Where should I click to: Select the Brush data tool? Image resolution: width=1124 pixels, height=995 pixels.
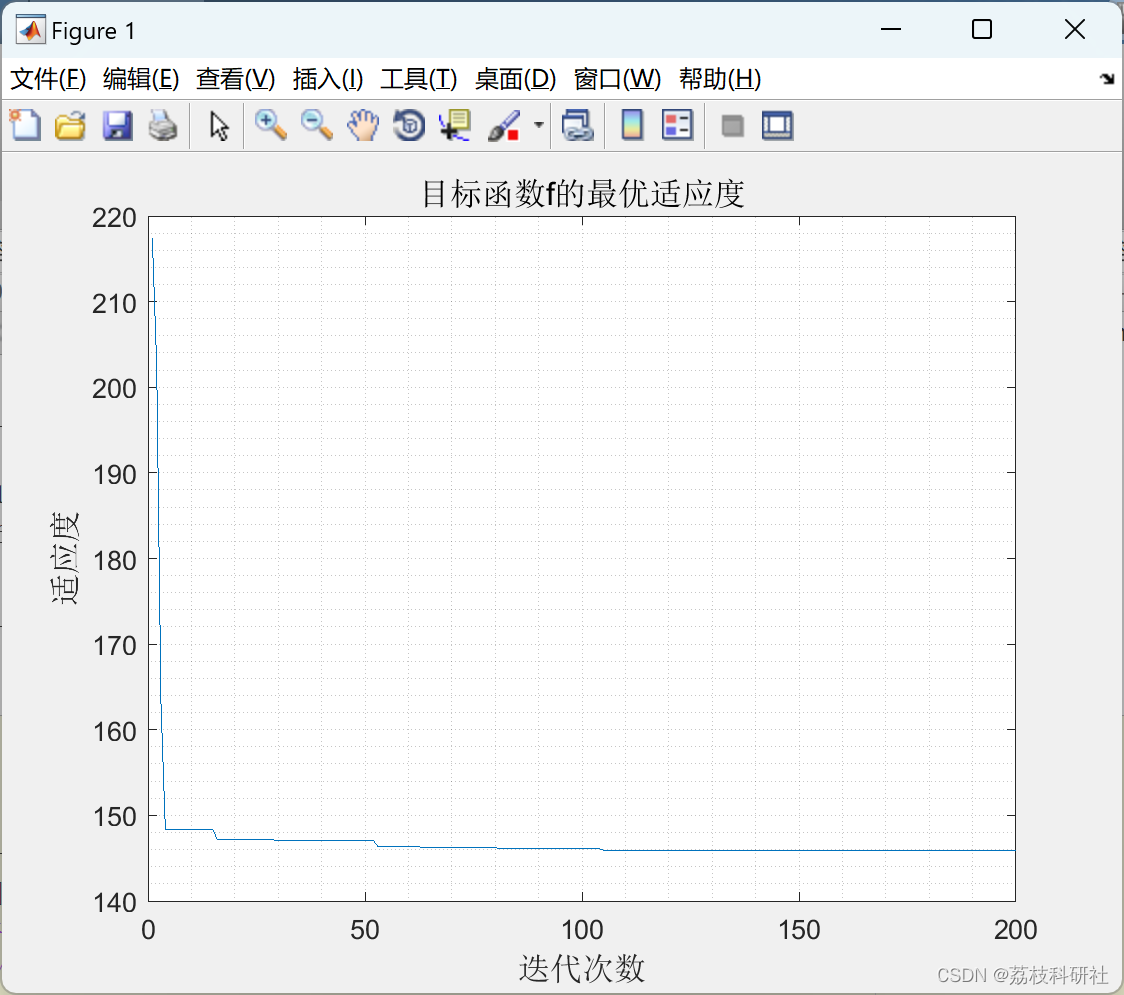504,125
